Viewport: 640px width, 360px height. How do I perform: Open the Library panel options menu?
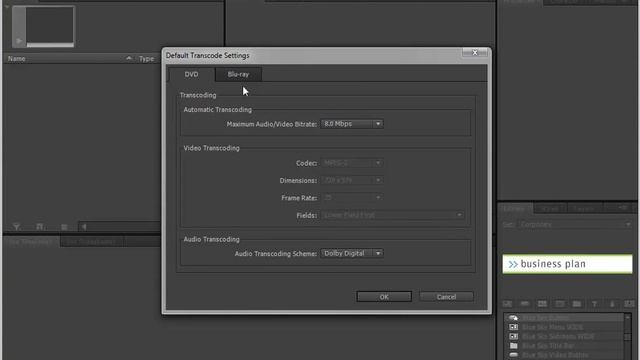click(623, 208)
